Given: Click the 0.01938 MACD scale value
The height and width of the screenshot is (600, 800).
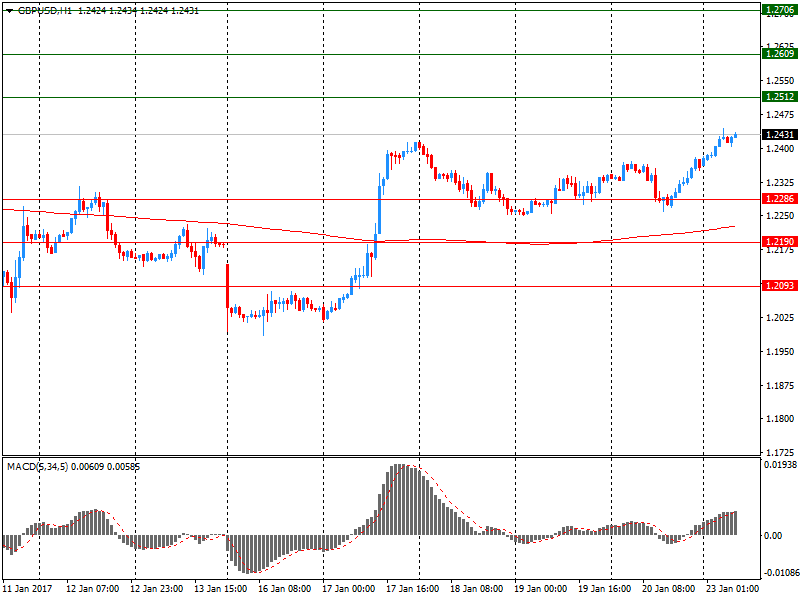Looking at the screenshot, I should point(780,465).
